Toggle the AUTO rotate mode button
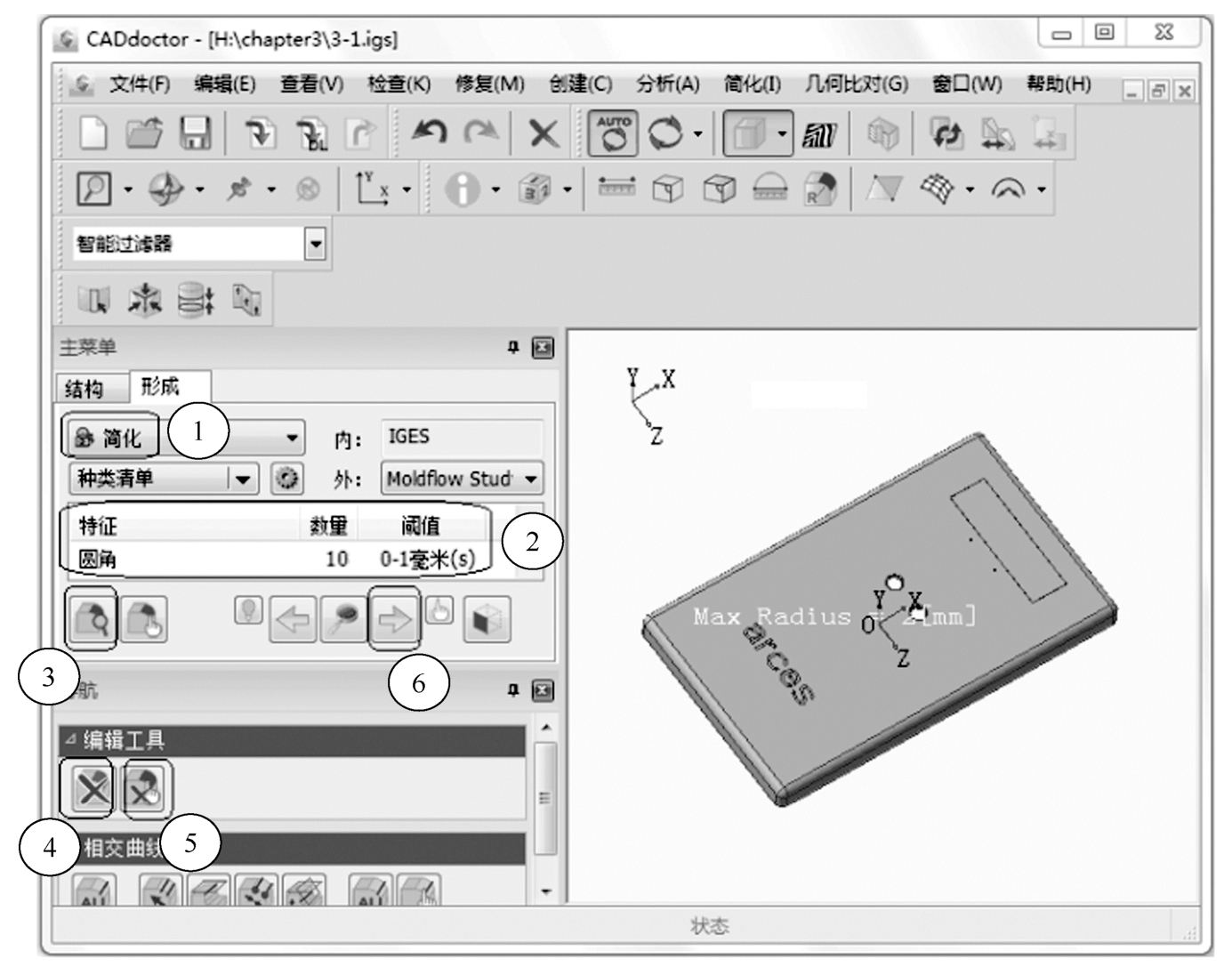 click(x=614, y=133)
